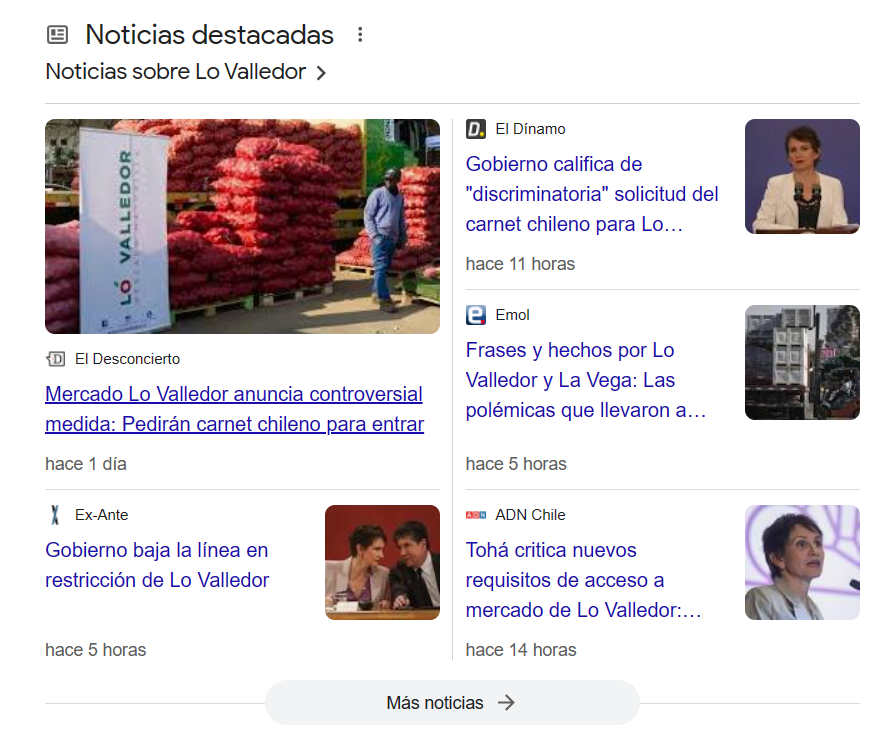The height and width of the screenshot is (737, 883).
Task: Open Frases y hechos por Lo Valledor article
Action: tap(586, 380)
